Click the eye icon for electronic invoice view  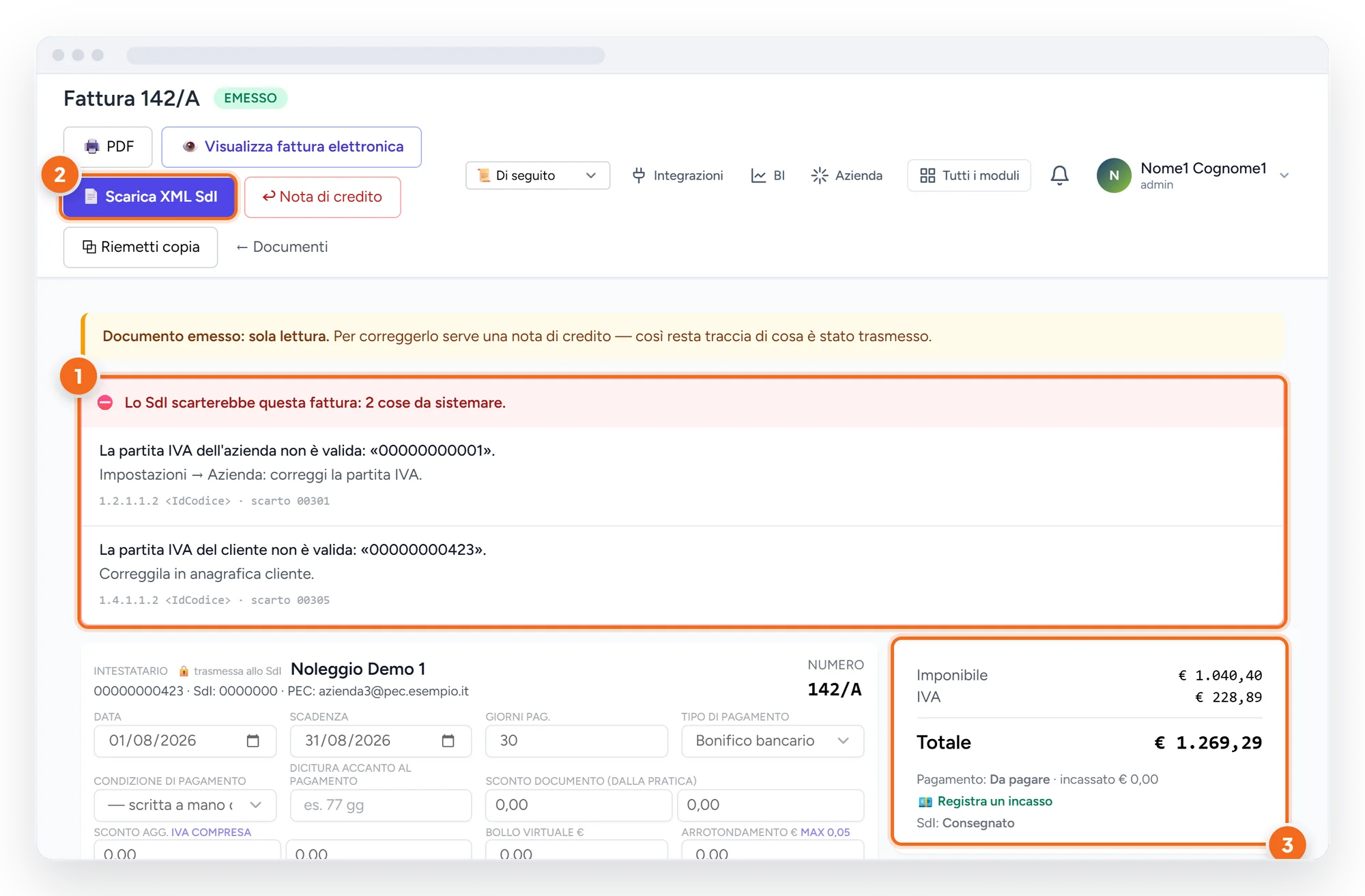point(190,147)
